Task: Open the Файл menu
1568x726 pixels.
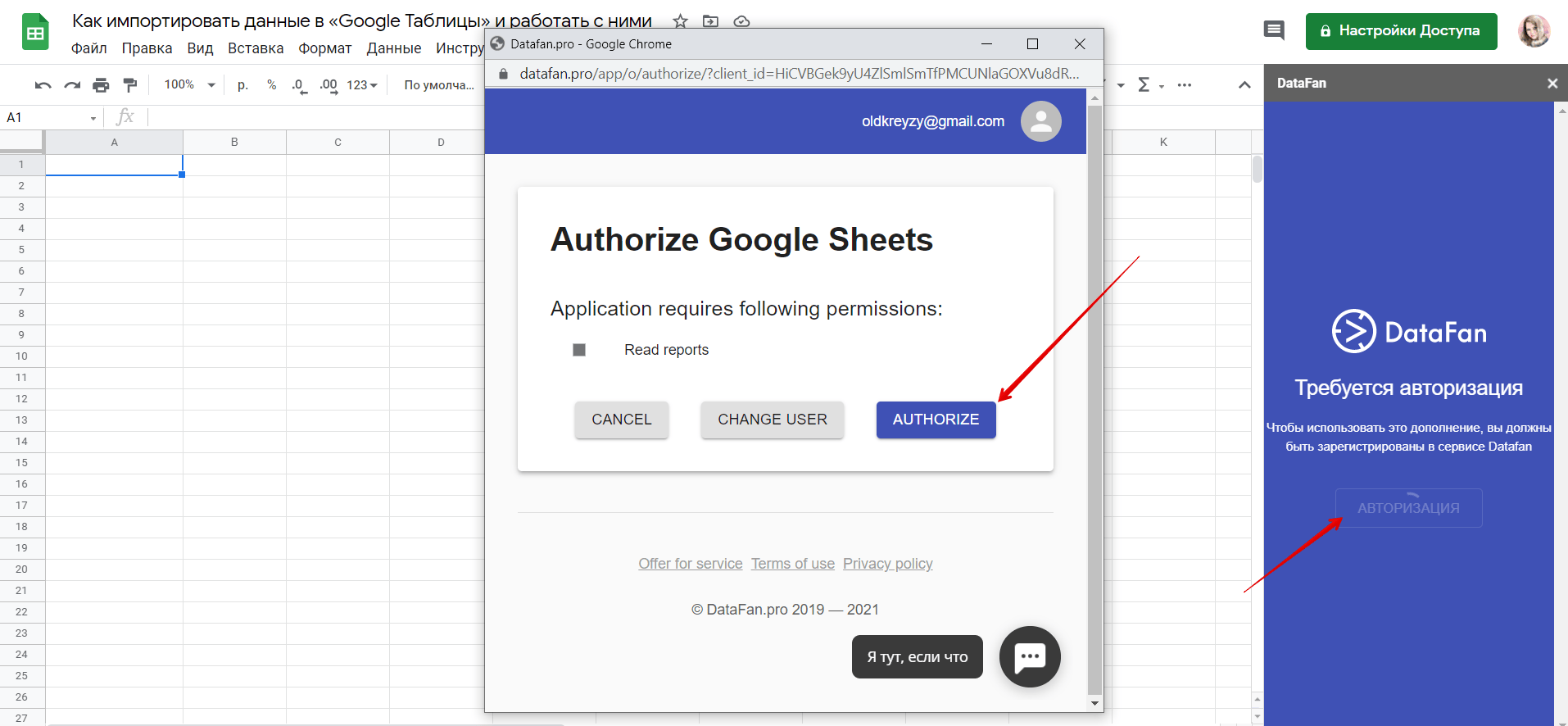Action: coord(88,48)
